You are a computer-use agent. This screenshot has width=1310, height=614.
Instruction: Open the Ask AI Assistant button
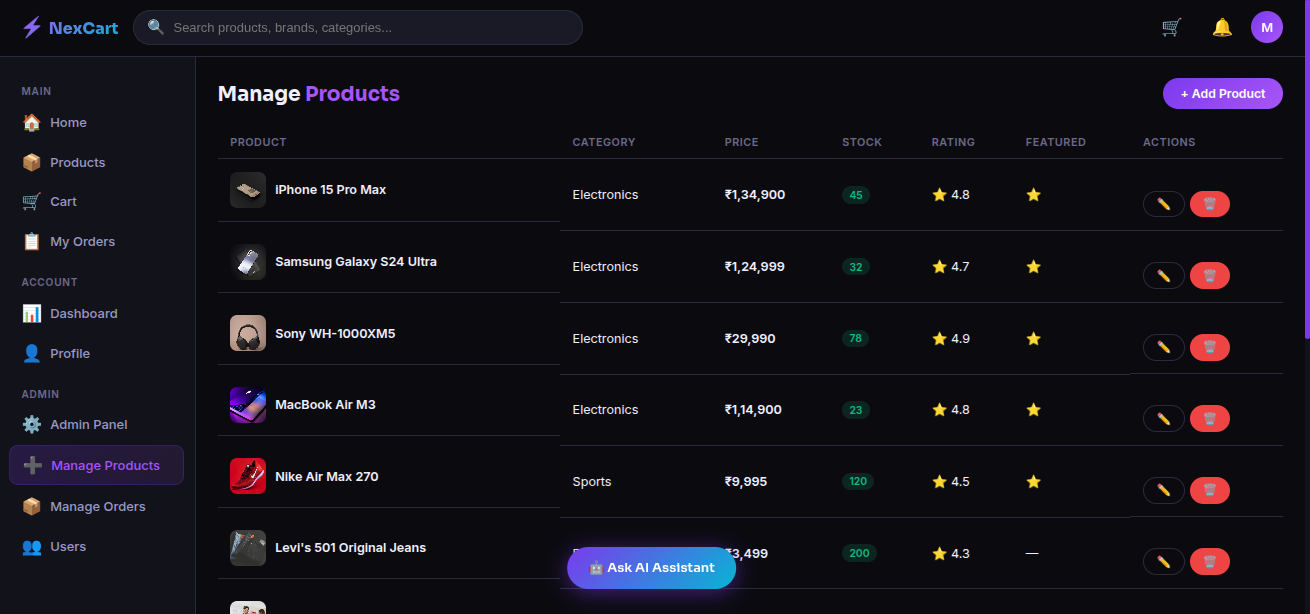pos(651,568)
